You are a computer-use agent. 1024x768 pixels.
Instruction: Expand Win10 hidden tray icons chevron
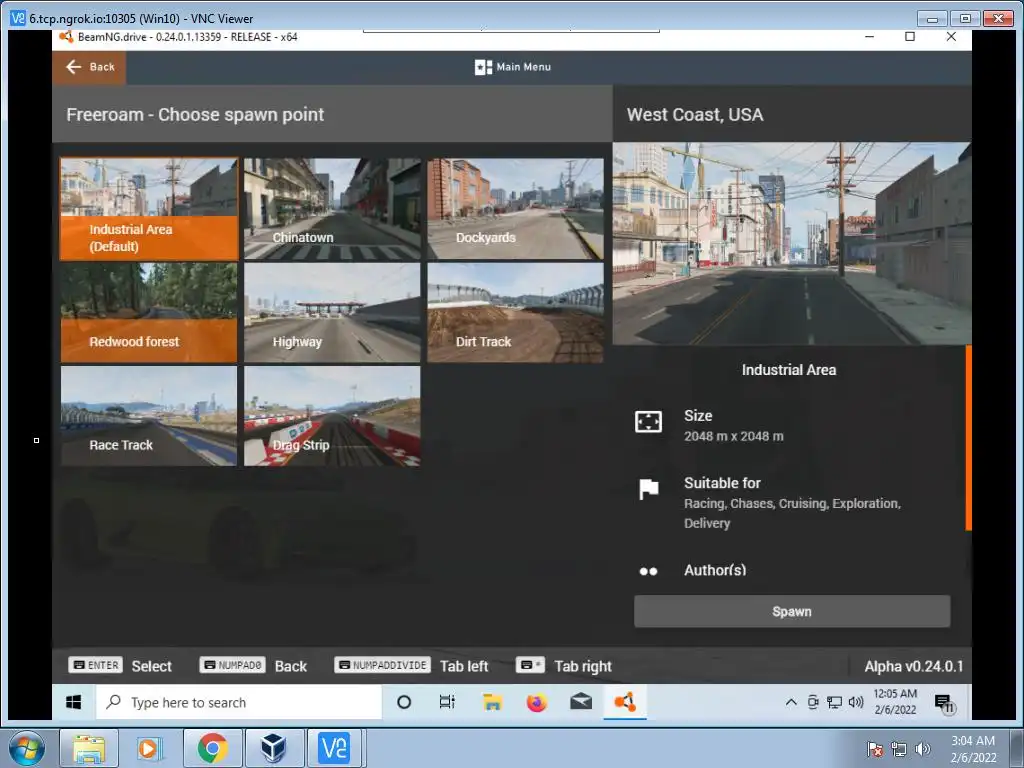791,702
